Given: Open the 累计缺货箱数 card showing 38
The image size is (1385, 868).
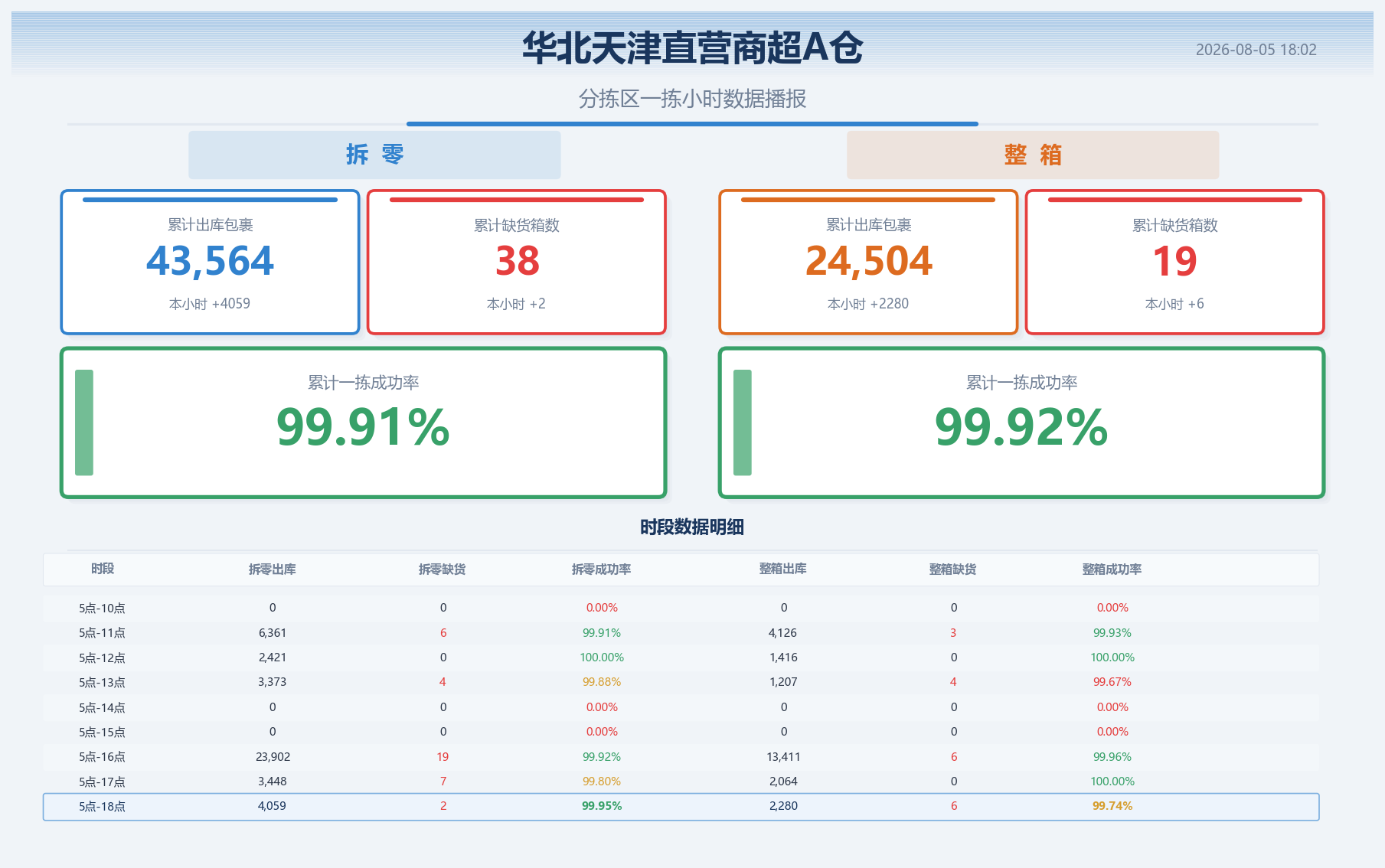Looking at the screenshot, I should 517,262.
